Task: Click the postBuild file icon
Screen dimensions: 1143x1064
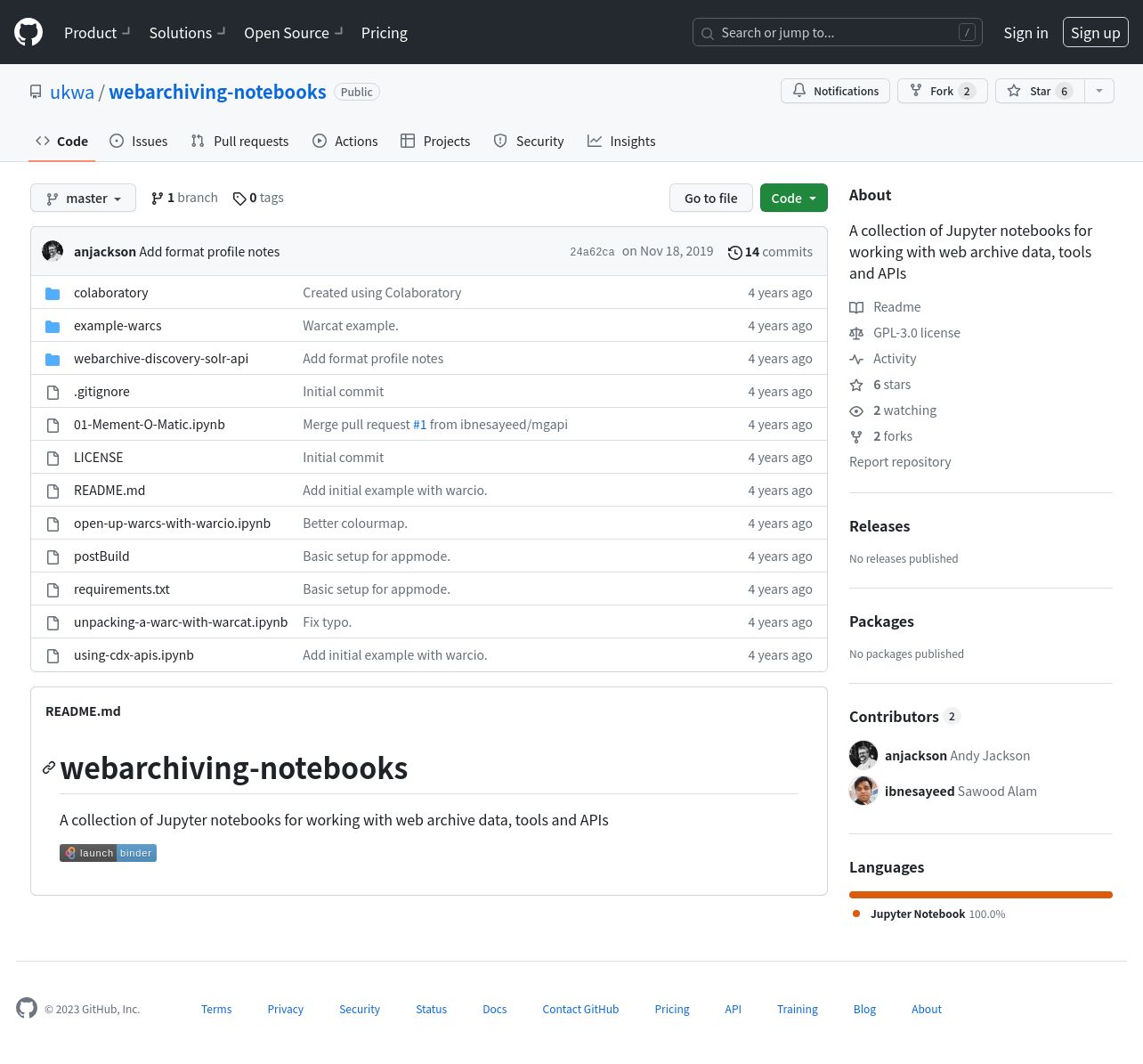Action: [x=53, y=556]
